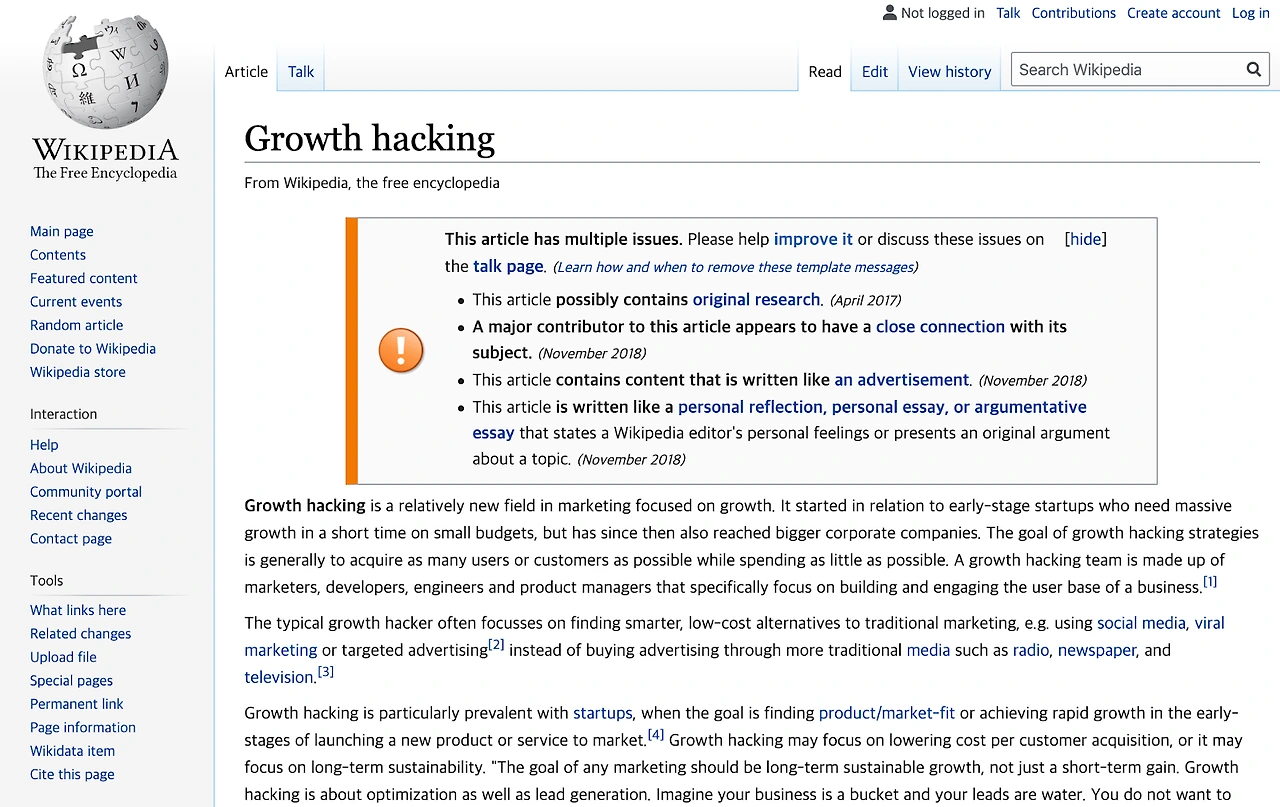Open the user Talk link at top
Screen dimensions: 1280x807
coord(1008,13)
